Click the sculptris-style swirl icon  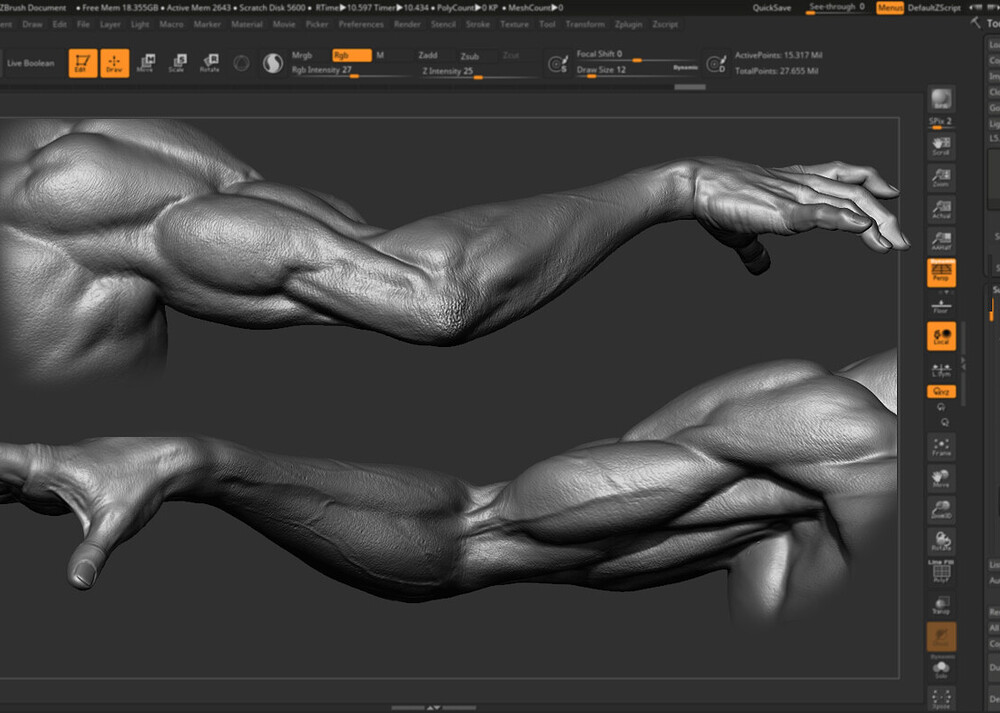[273, 63]
